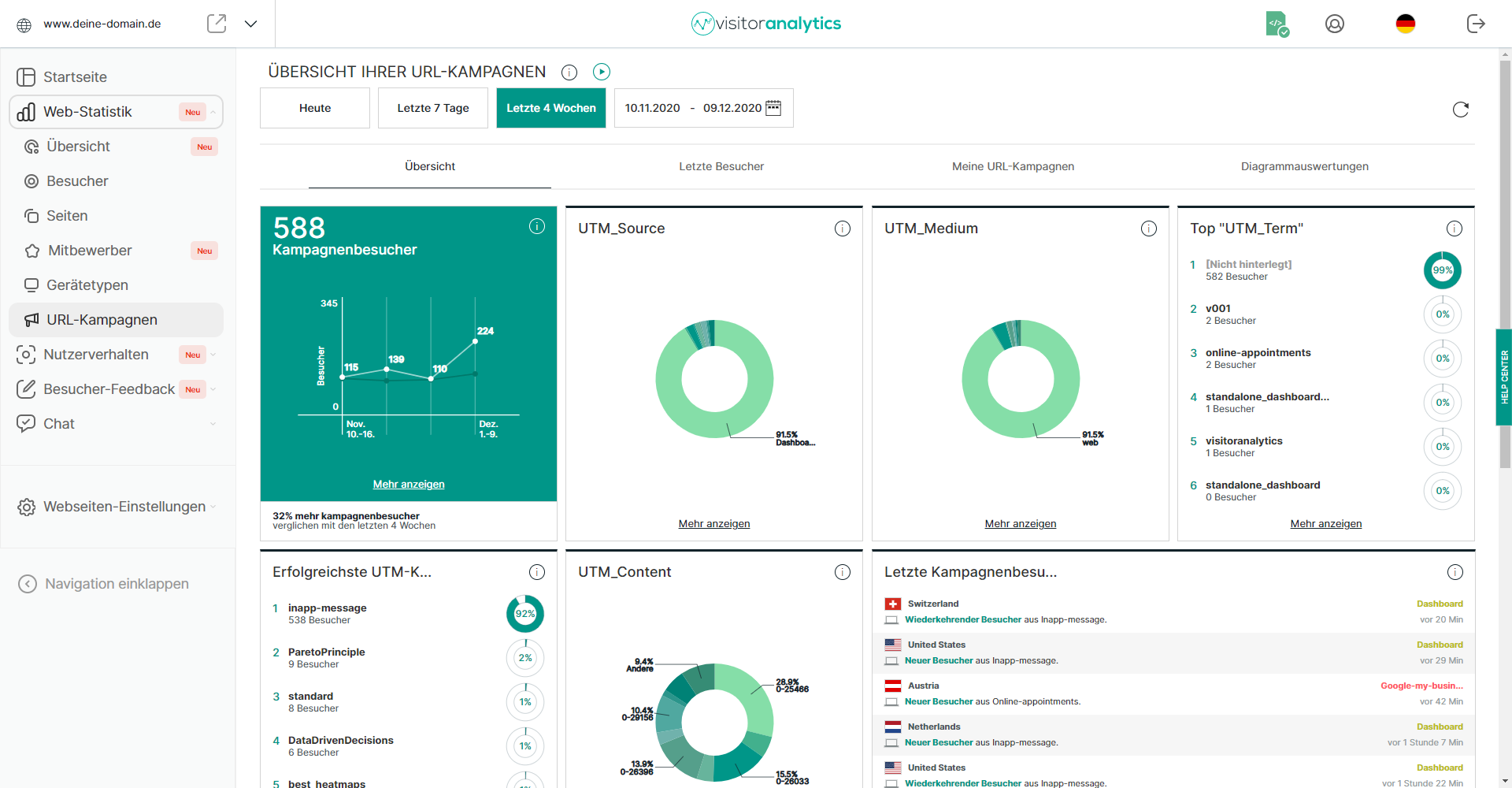
Task: Show info for UTM_Medium card
Action: (1149, 229)
